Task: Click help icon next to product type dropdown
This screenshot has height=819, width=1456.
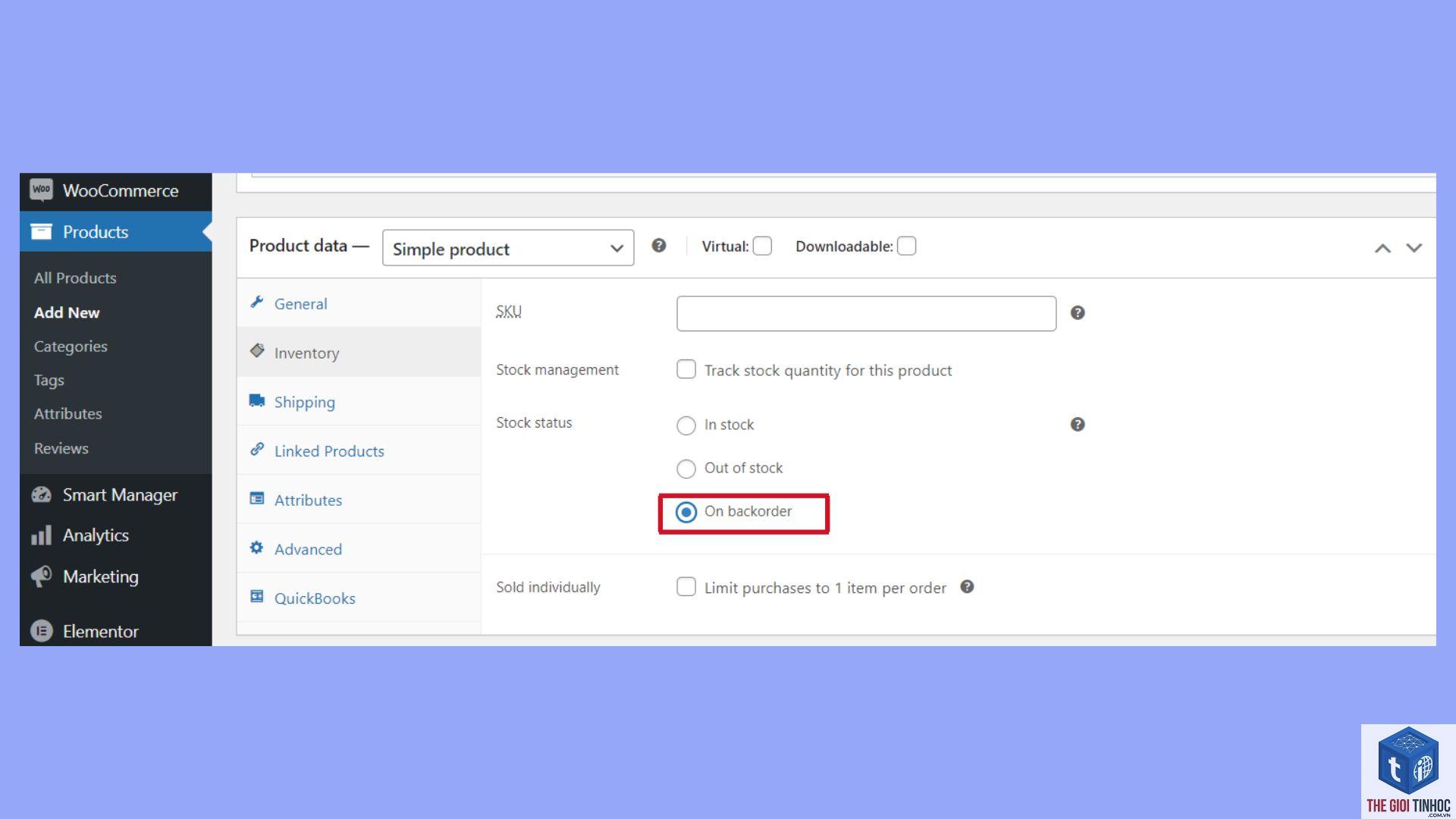Action: 659,246
